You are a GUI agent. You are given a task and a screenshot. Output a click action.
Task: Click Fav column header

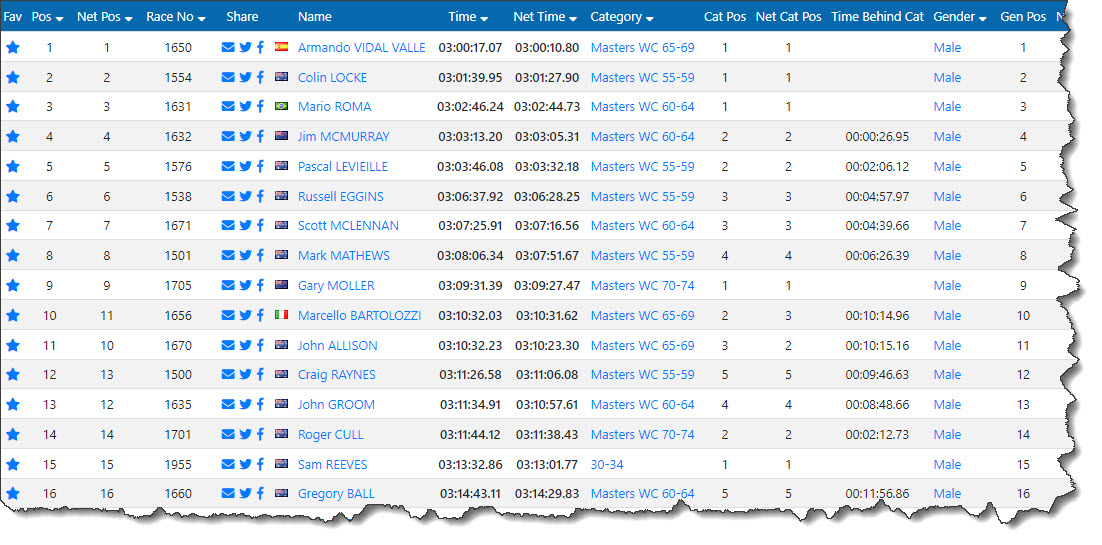pos(13,17)
